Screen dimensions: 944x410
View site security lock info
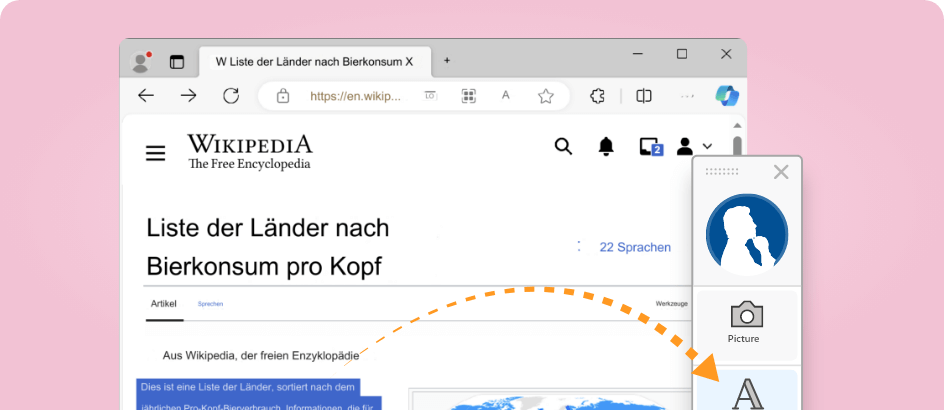[282, 96]
